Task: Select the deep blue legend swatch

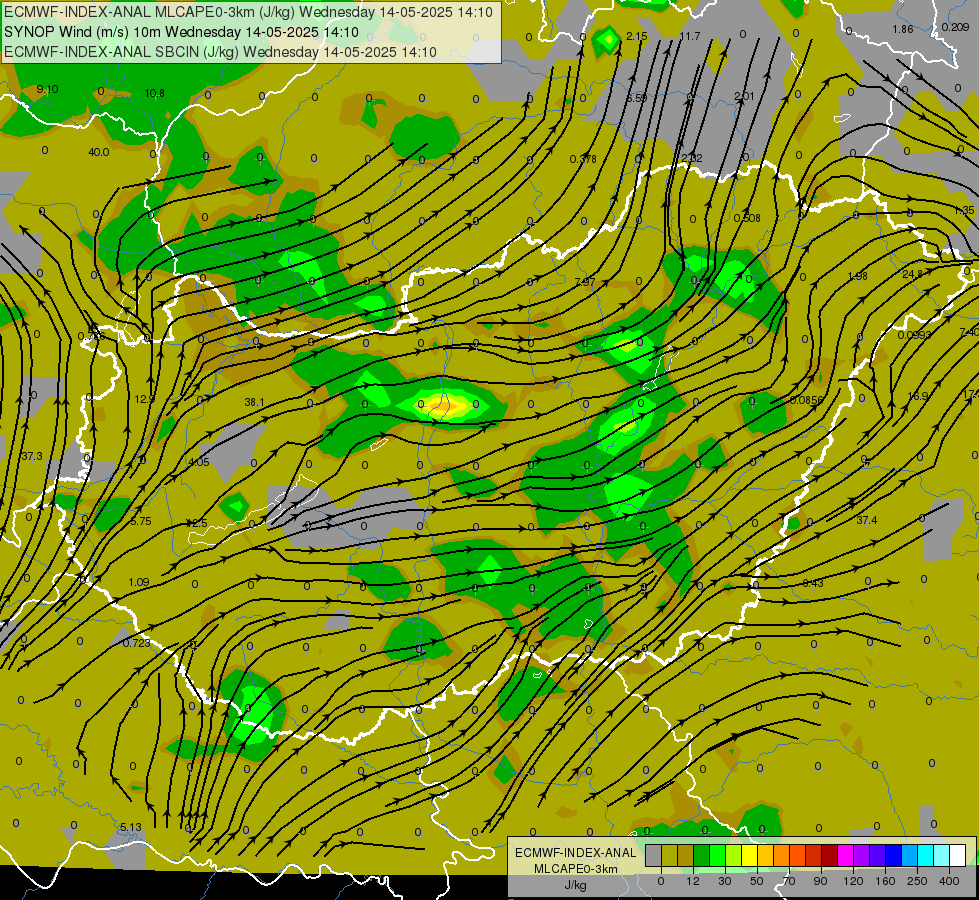Action: pos(894,855)
